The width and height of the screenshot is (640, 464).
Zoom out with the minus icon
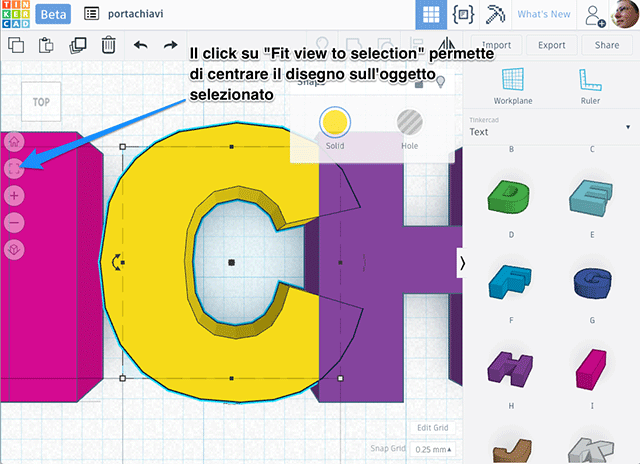click(14, 221)
